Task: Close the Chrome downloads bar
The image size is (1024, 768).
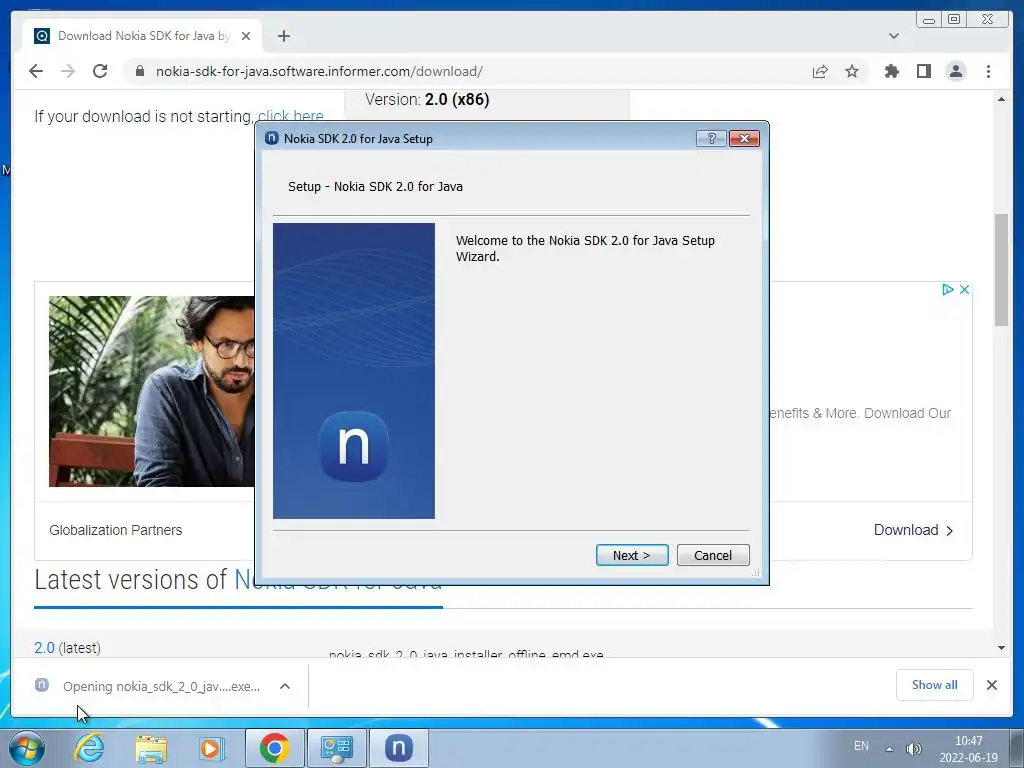Action: 991,684
